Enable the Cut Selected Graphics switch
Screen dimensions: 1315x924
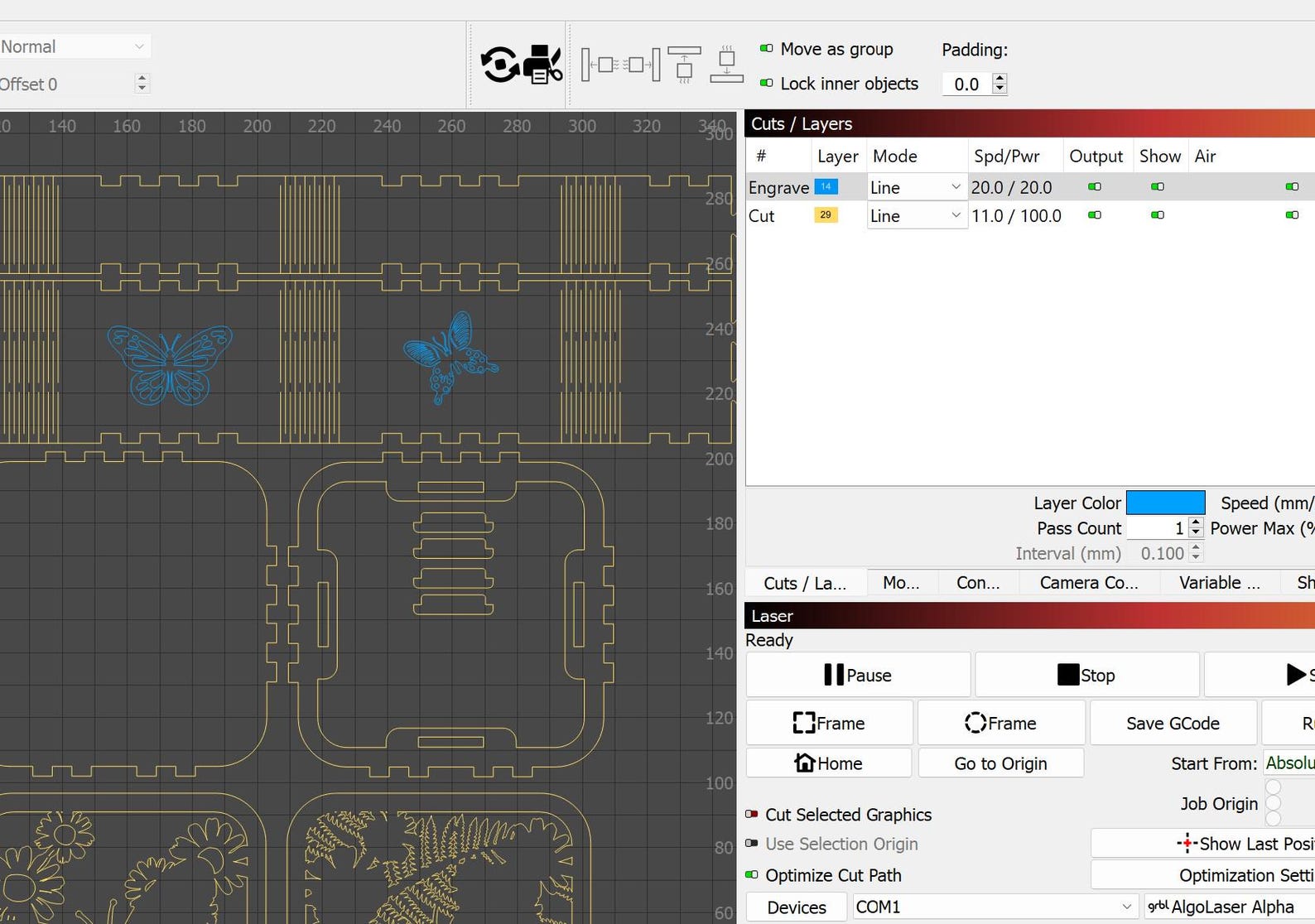pyautogui.click(x=752, y=815)
